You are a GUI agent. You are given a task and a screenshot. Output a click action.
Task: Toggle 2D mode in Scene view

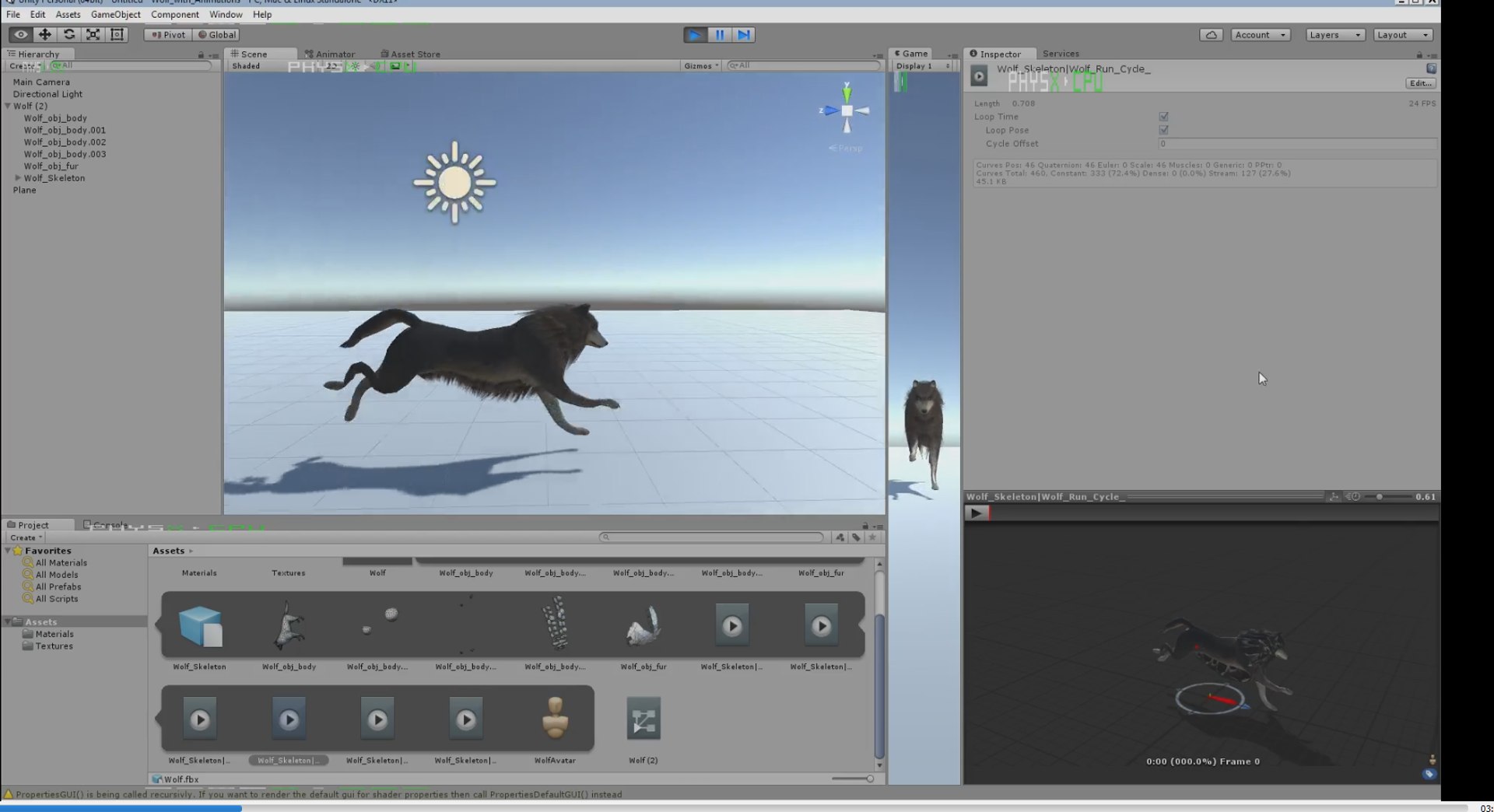(x=333, y=66)
